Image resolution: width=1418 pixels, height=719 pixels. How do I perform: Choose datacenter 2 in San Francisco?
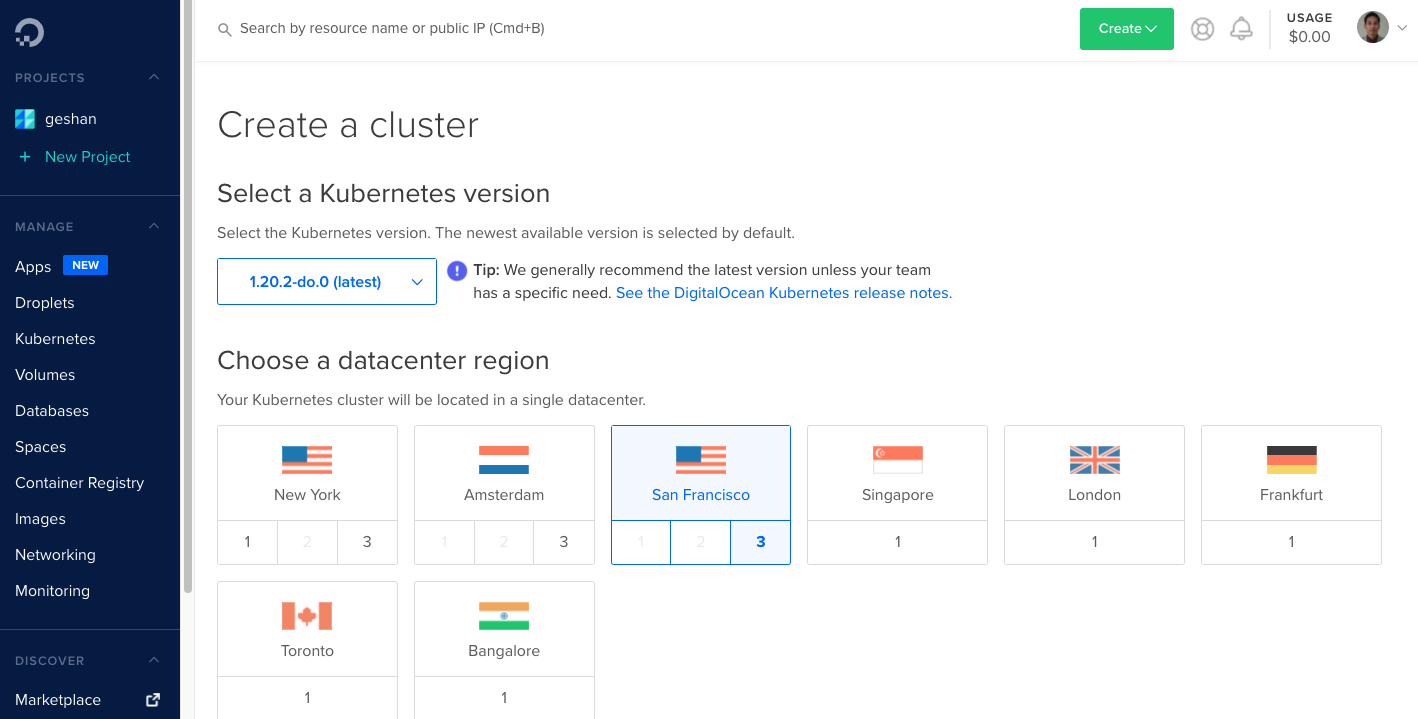(x=700, y=541)
